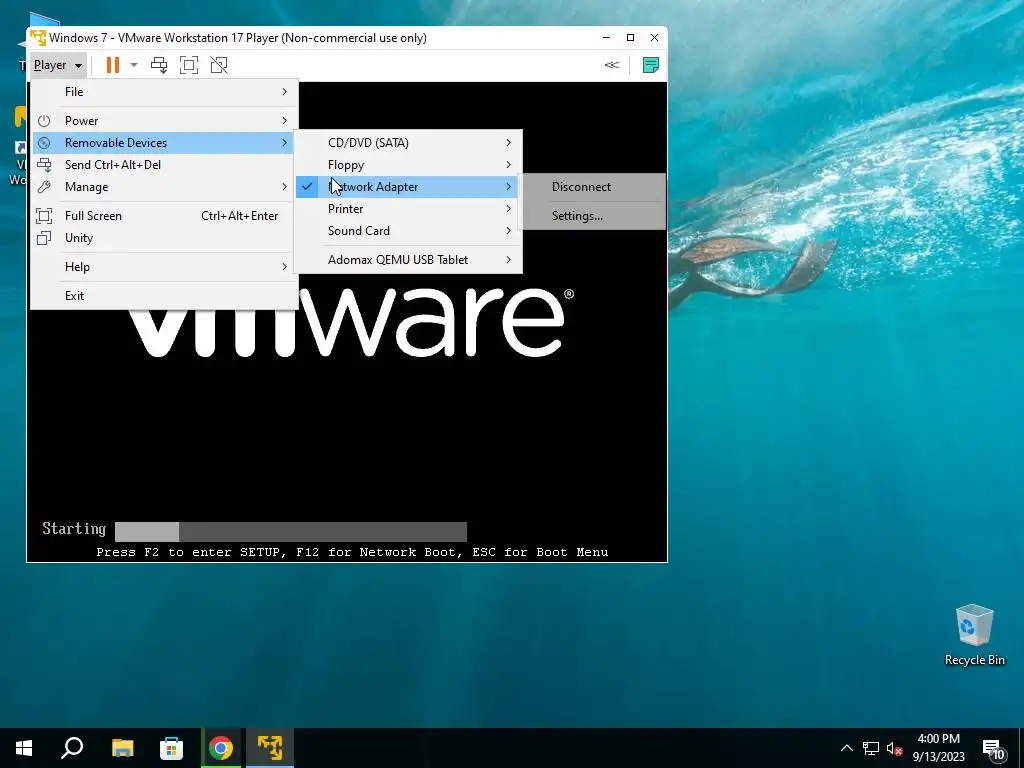Open the Windows Start menu
The image size is (1024, 768).
24,748
